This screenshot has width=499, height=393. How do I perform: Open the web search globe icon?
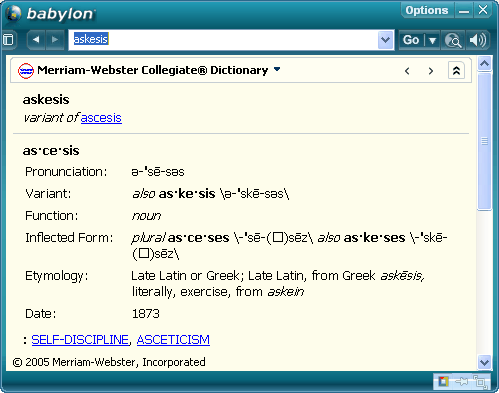[453, 40]
